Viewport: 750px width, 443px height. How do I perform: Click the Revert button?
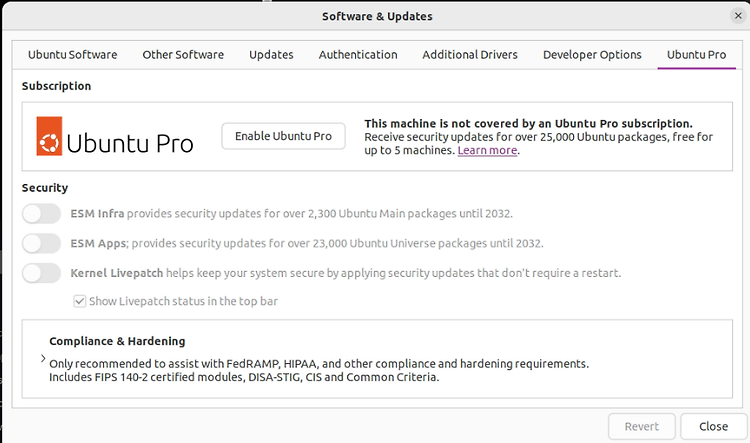click(x=641, y=426)
